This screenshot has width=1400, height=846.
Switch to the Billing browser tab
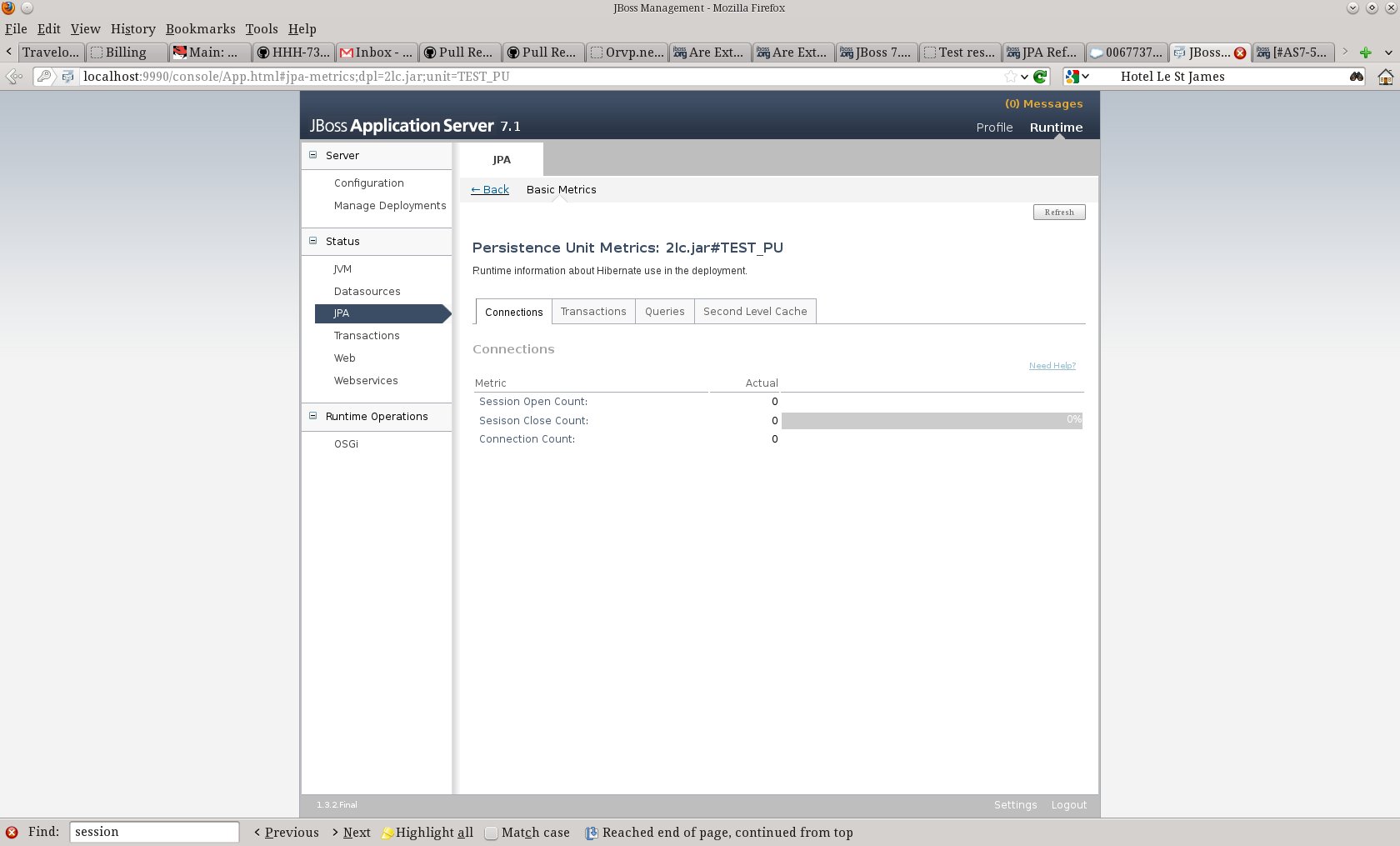pyautogui.click(x=127, y=53)
